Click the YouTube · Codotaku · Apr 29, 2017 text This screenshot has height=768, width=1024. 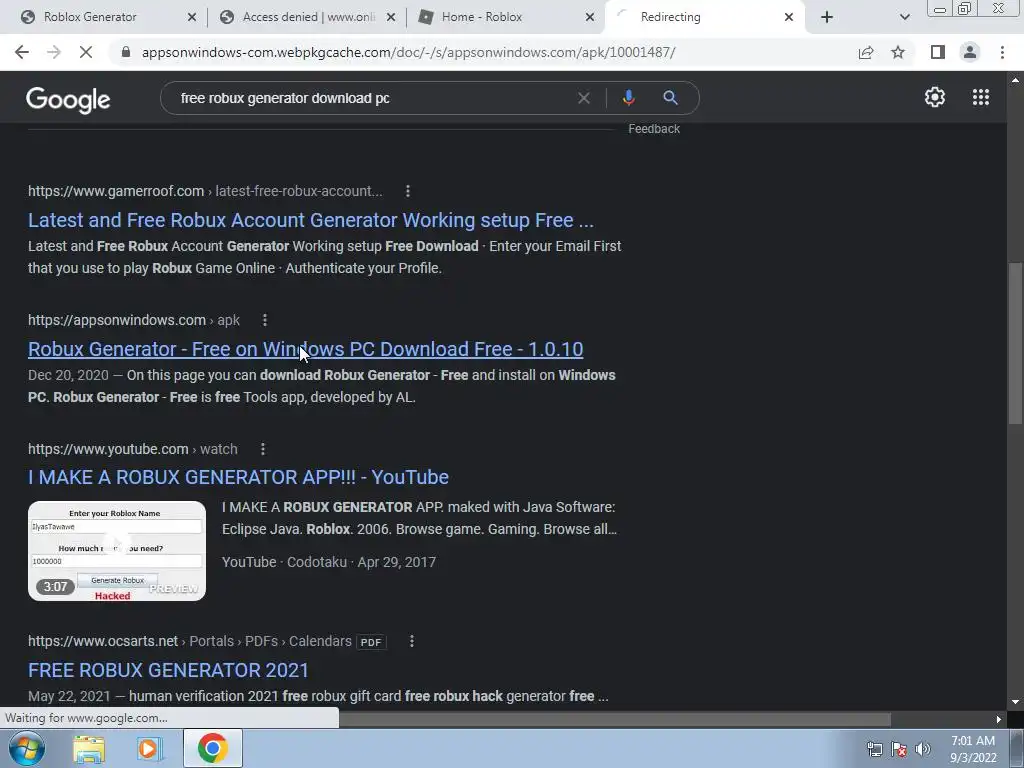click(328, 562)
